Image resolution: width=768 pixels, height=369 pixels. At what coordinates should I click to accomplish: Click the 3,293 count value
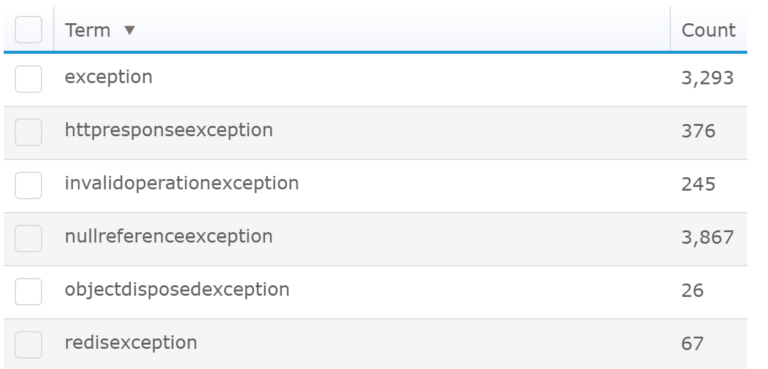(x=708, y=78)
